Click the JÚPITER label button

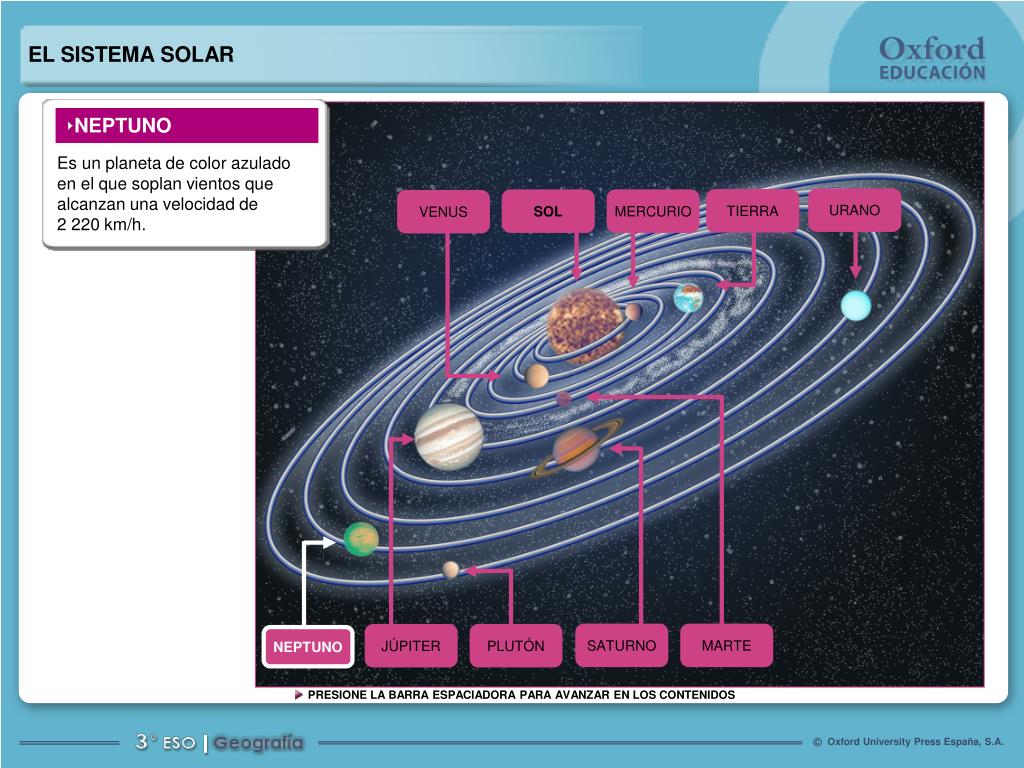(411, 646)
